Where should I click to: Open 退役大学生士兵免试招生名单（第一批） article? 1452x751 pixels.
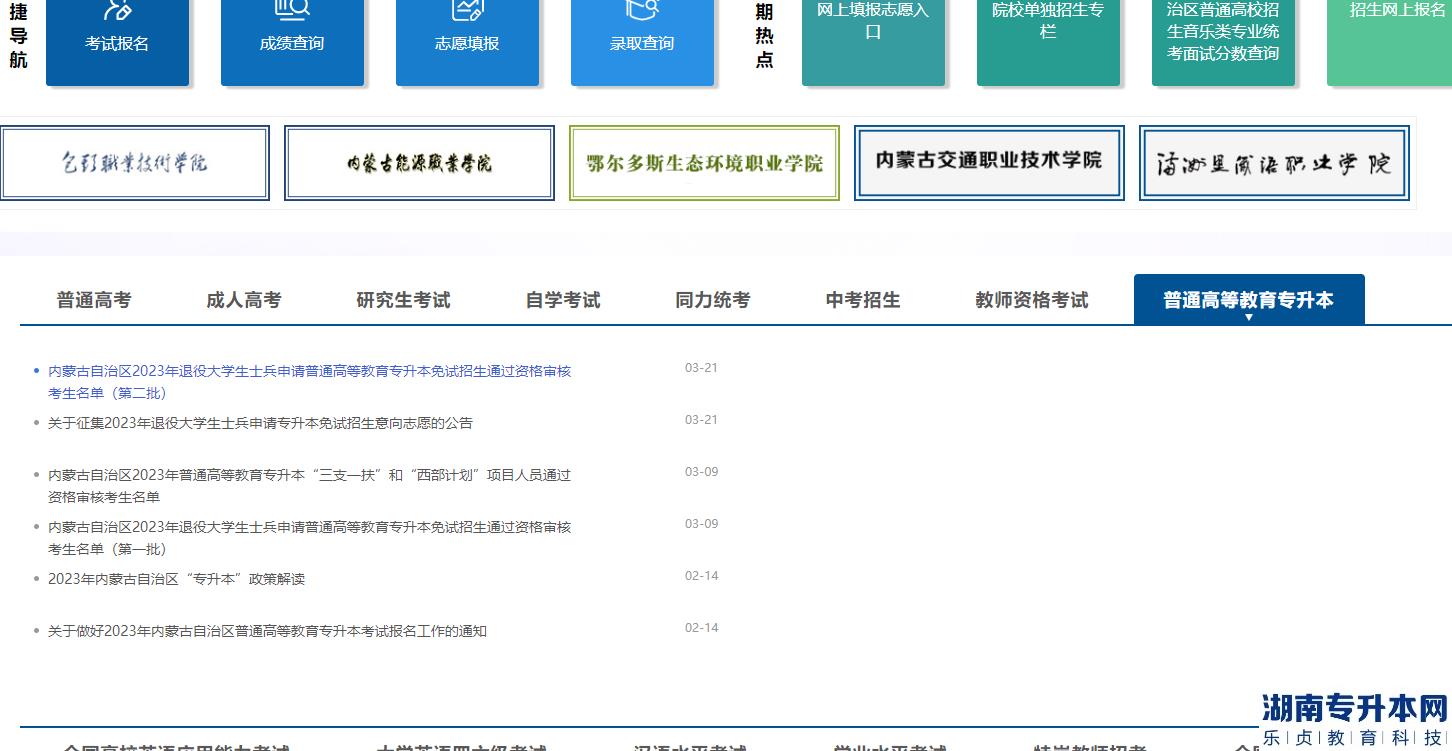coord(310,538)
